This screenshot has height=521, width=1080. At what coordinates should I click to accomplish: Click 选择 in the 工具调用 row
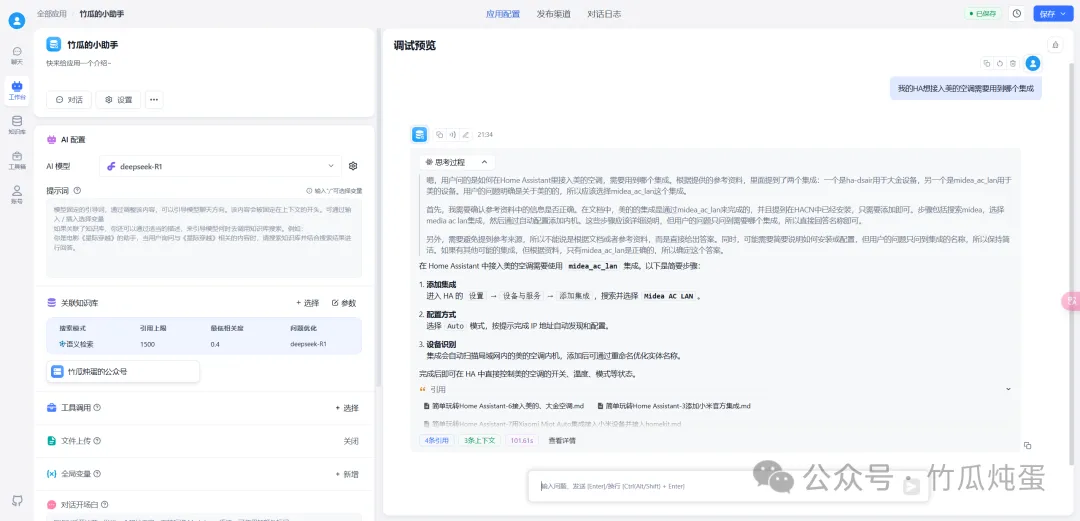click(347, 408)
